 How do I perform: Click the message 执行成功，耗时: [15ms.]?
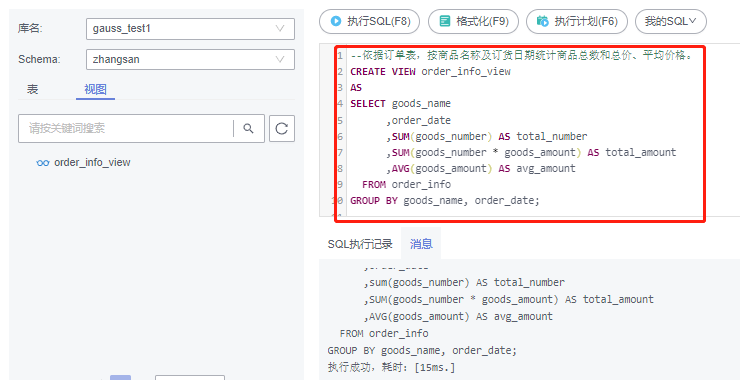point(391,367)
